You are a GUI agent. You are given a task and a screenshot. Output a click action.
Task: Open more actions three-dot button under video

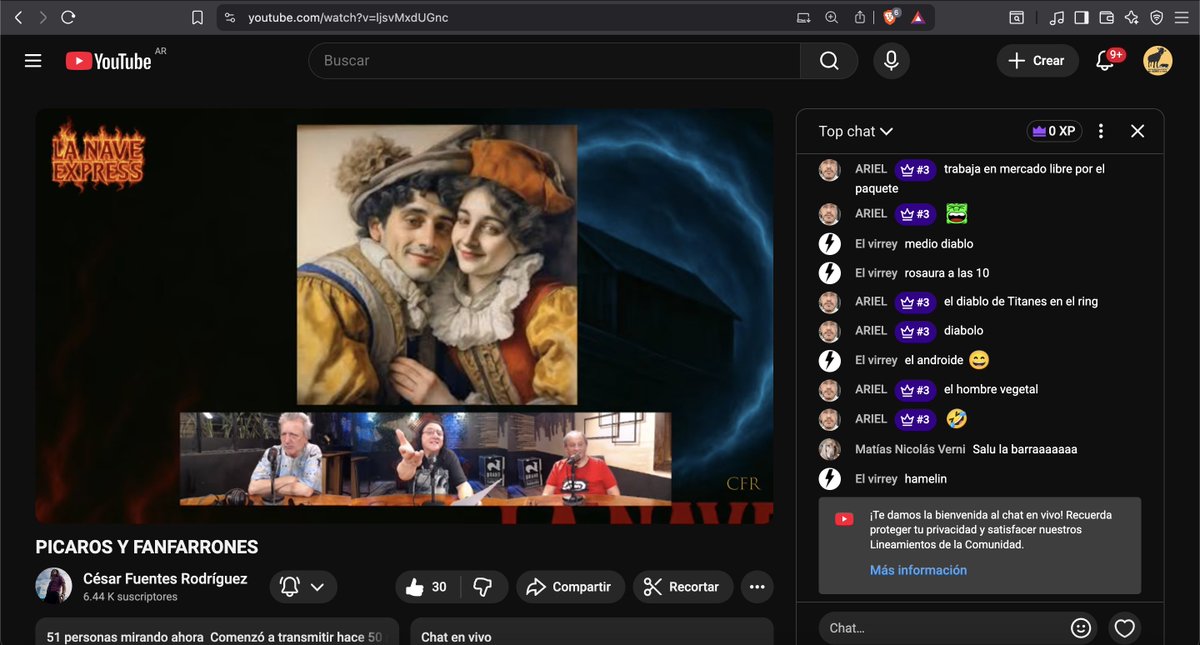pyautogui.click(x=757, y=587)
